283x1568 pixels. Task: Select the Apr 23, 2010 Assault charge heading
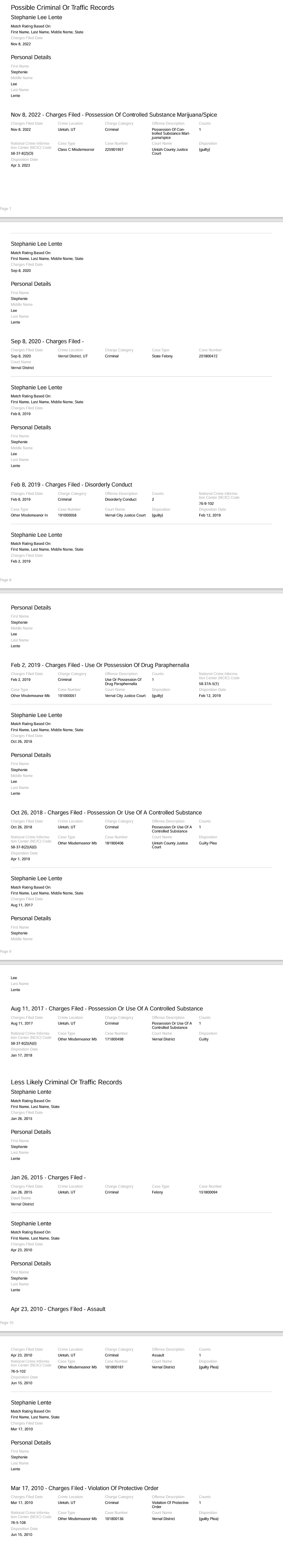(58, 1309)
